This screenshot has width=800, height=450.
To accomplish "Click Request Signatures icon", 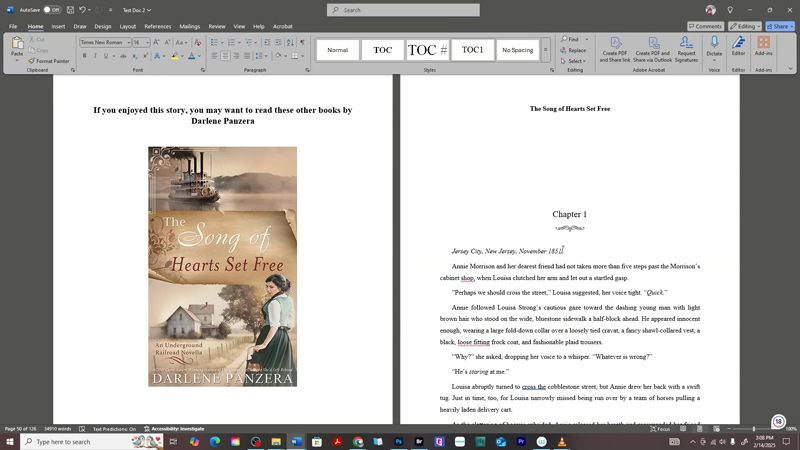I will [x=686, y=49].
